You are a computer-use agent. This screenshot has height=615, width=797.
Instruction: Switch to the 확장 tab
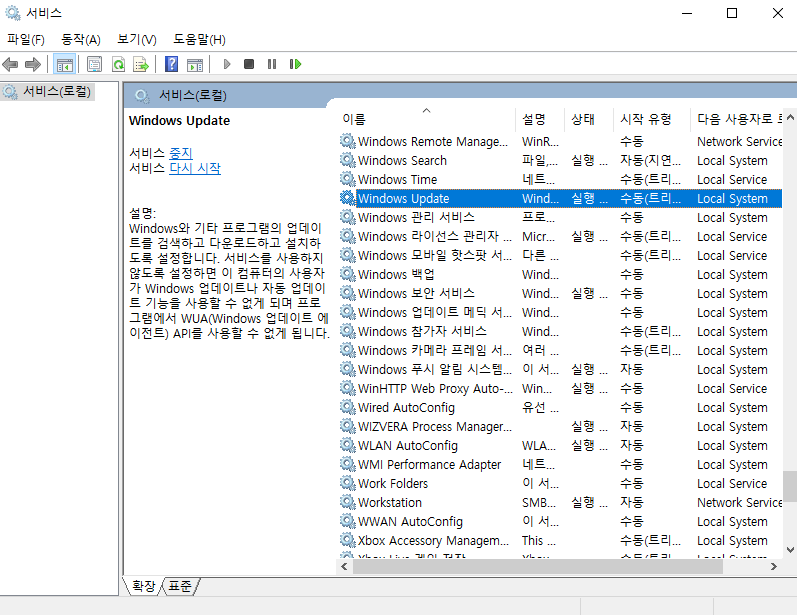pos(143,586)
